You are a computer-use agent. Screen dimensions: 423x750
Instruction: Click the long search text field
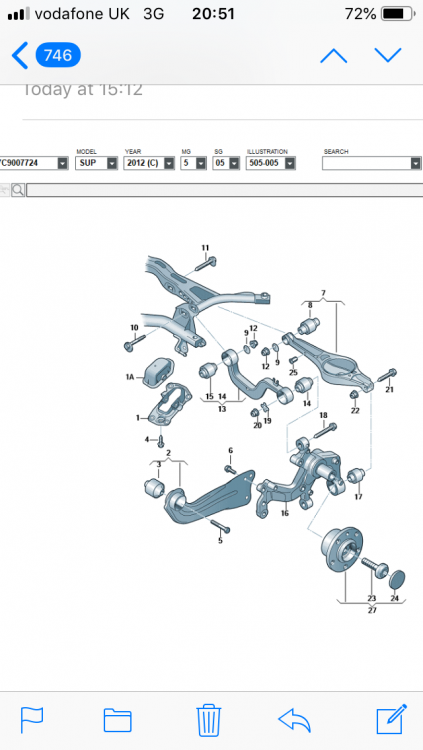click(x=224, y=190)
